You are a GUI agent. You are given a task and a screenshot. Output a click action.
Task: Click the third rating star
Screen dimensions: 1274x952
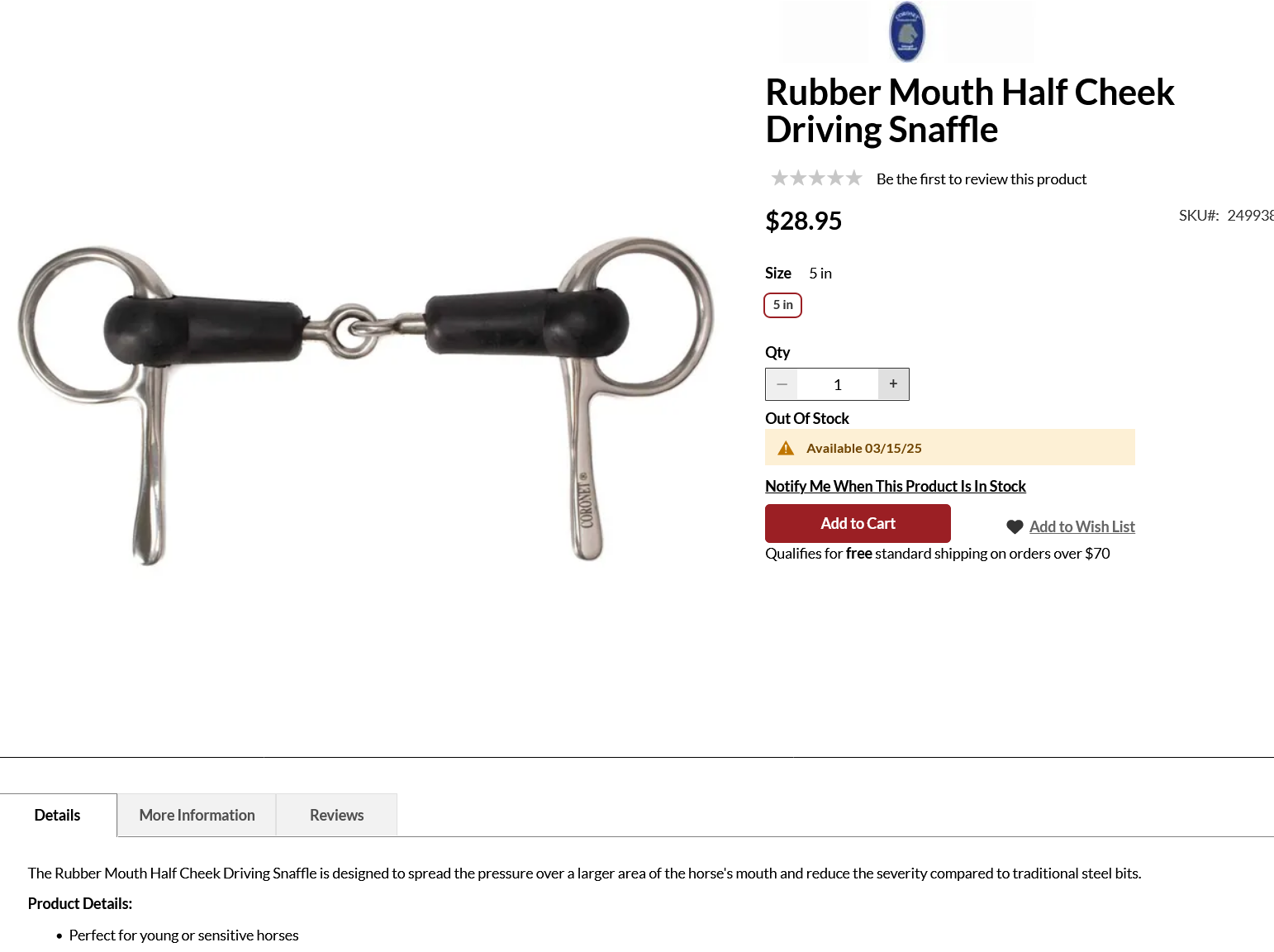pyautogui.click(x=816, y=178)
